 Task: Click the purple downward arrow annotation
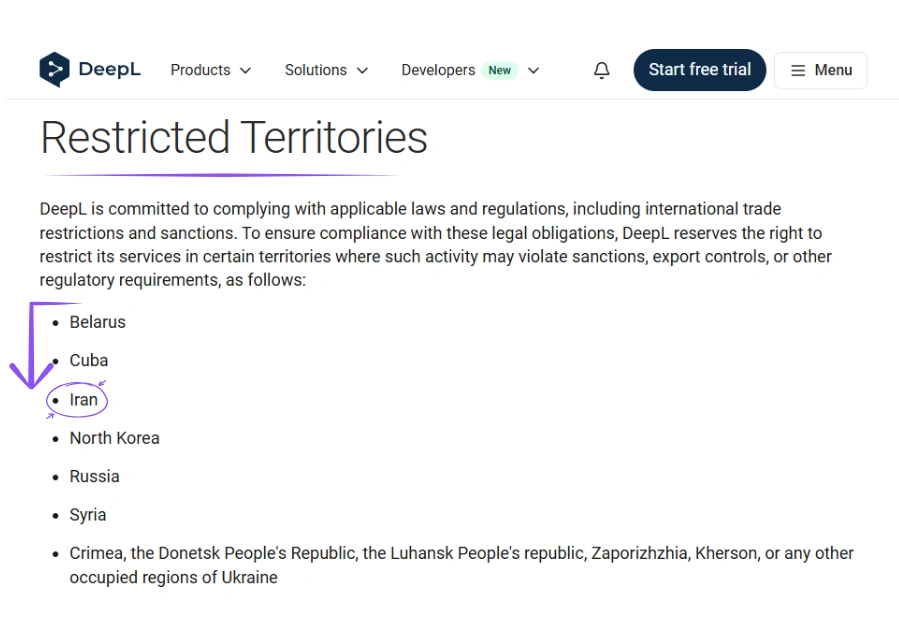coord(33,346)
